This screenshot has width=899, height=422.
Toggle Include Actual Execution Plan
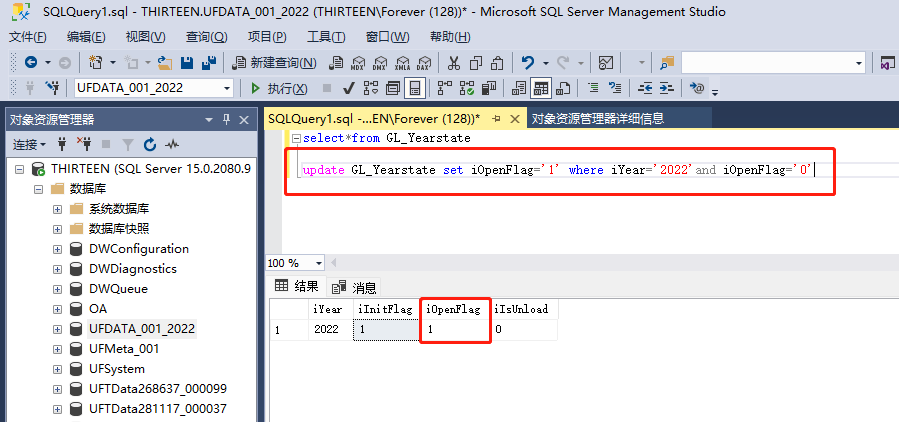click(x=444, y=88)
